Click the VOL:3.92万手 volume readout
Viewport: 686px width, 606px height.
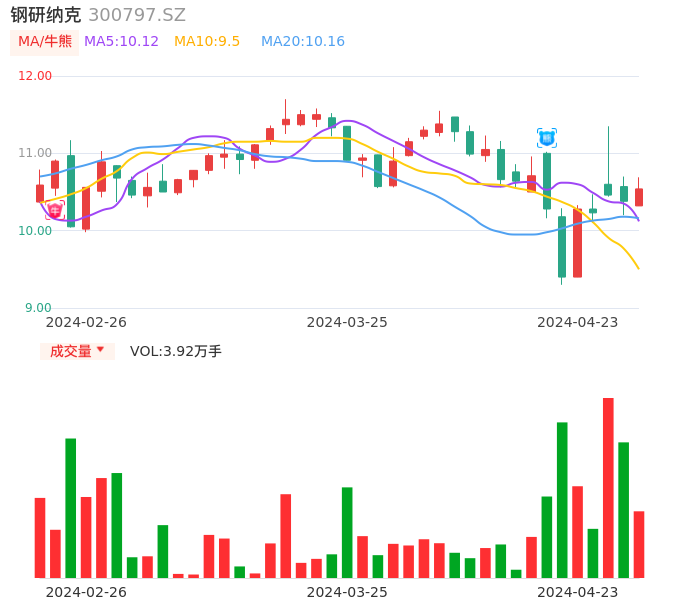click(x=175, y=351)
